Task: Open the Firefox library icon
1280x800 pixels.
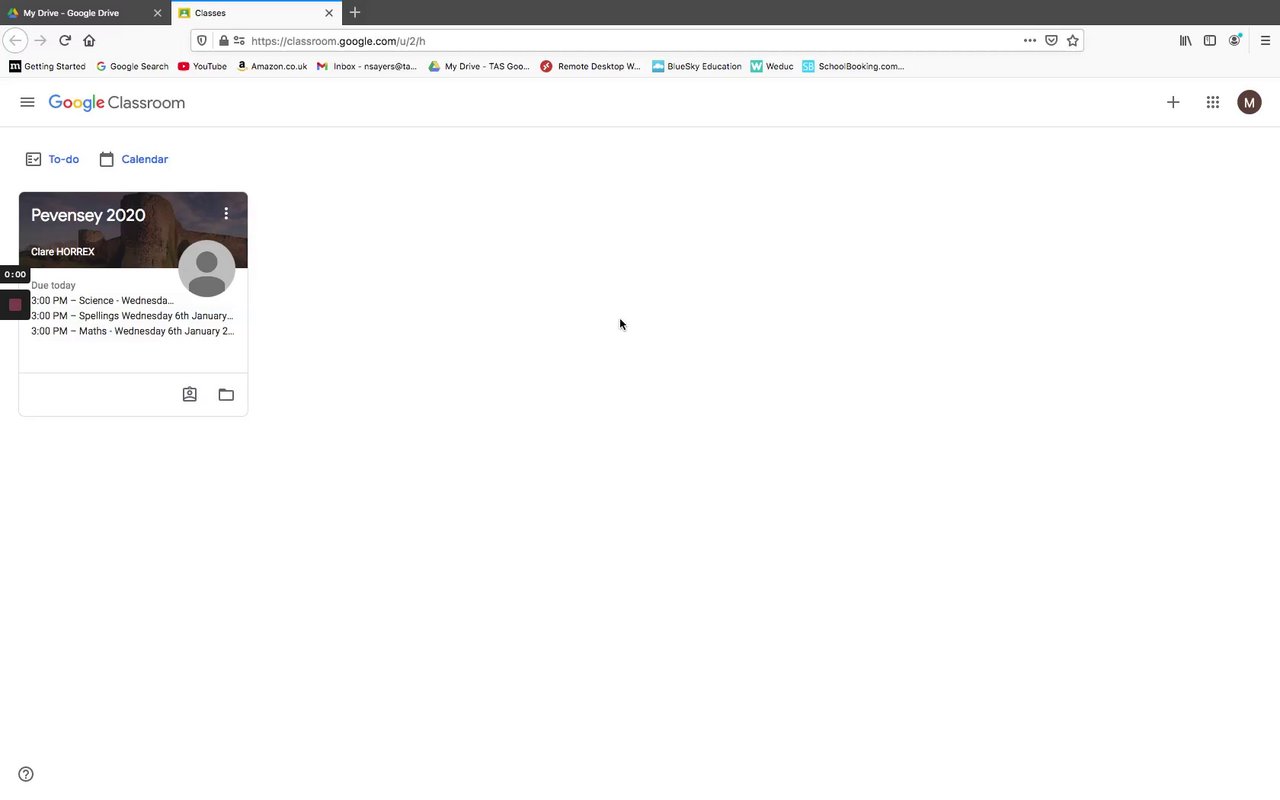Action: [x=1186, y=41]
